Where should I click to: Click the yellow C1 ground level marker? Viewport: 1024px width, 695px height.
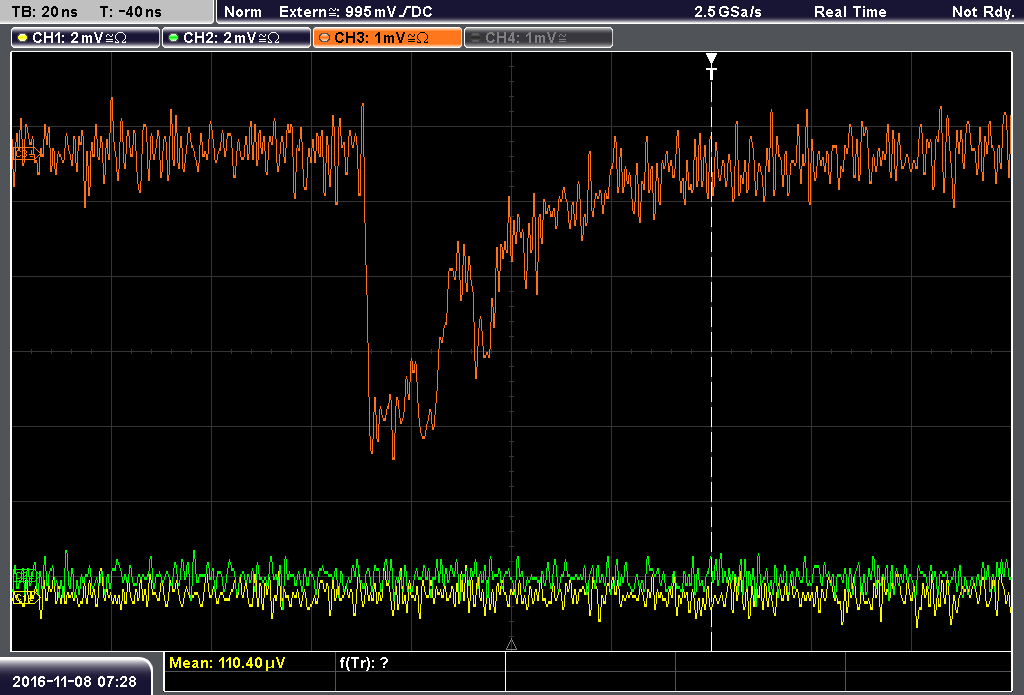point(25,597)
